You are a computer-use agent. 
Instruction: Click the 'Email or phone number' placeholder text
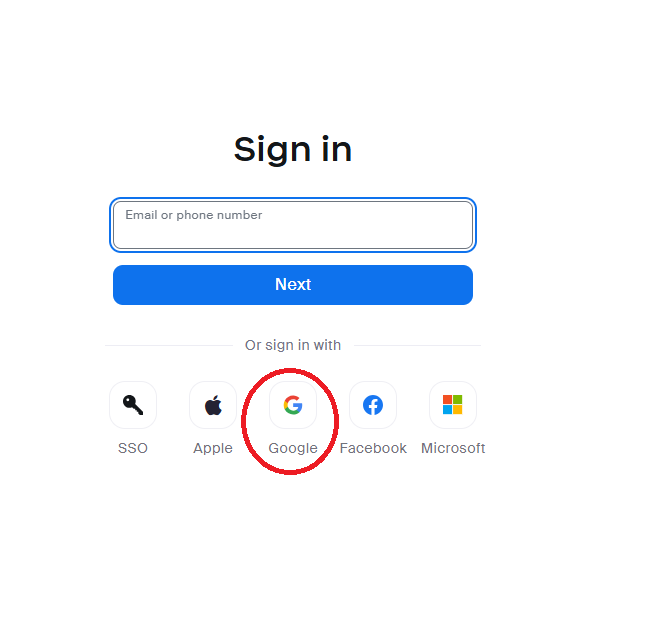click(x=193, y=215)
